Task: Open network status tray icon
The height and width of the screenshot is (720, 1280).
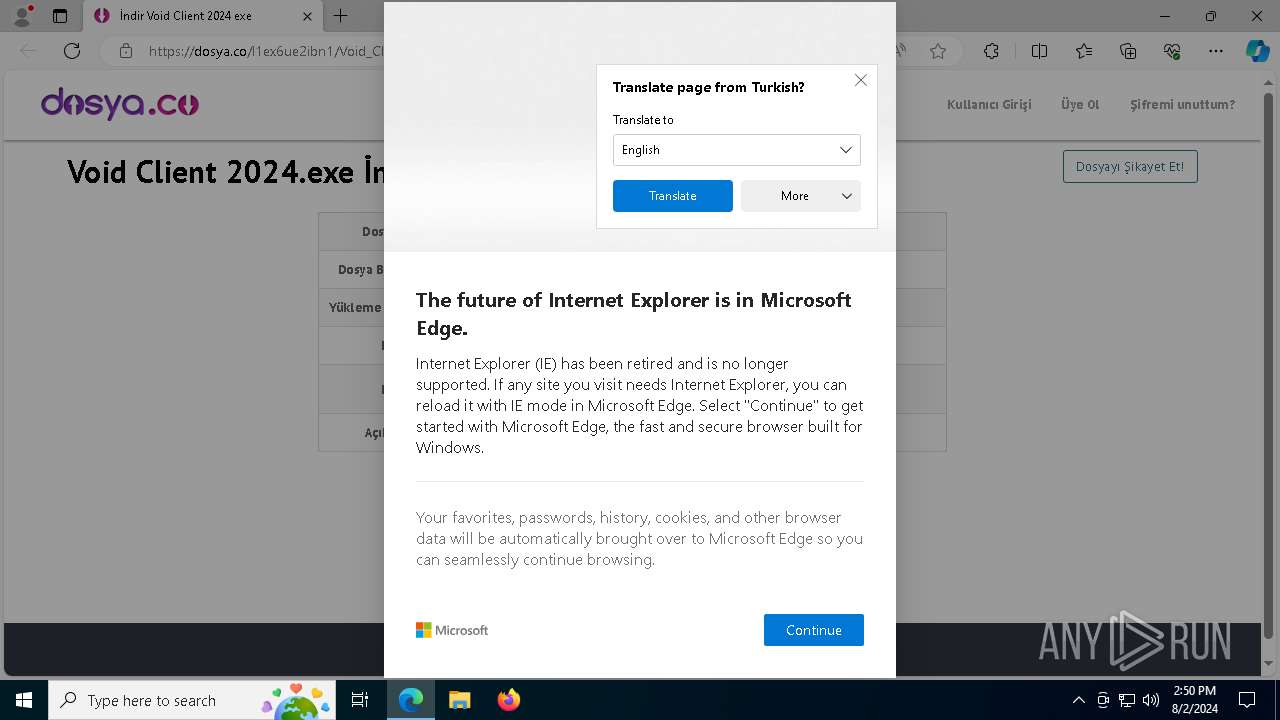Action: tap(1127, 700)
